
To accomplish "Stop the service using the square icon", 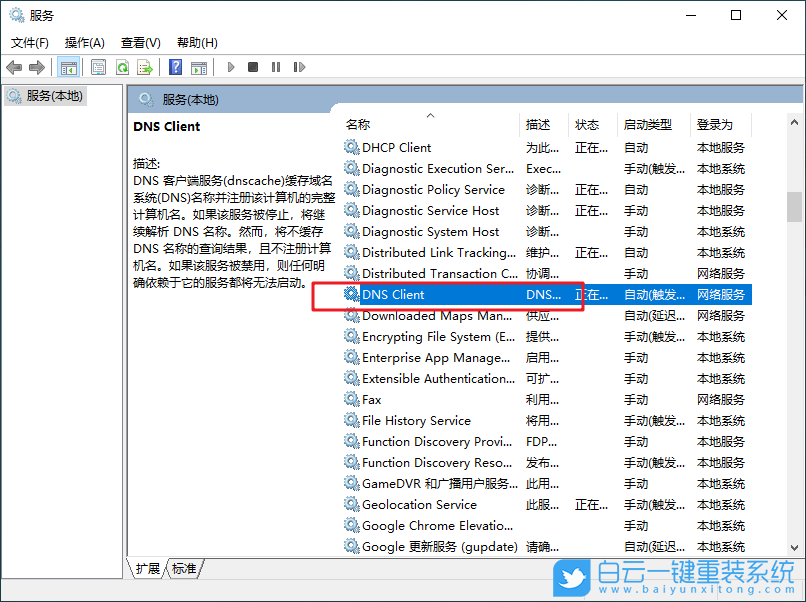I will point(253,67).
